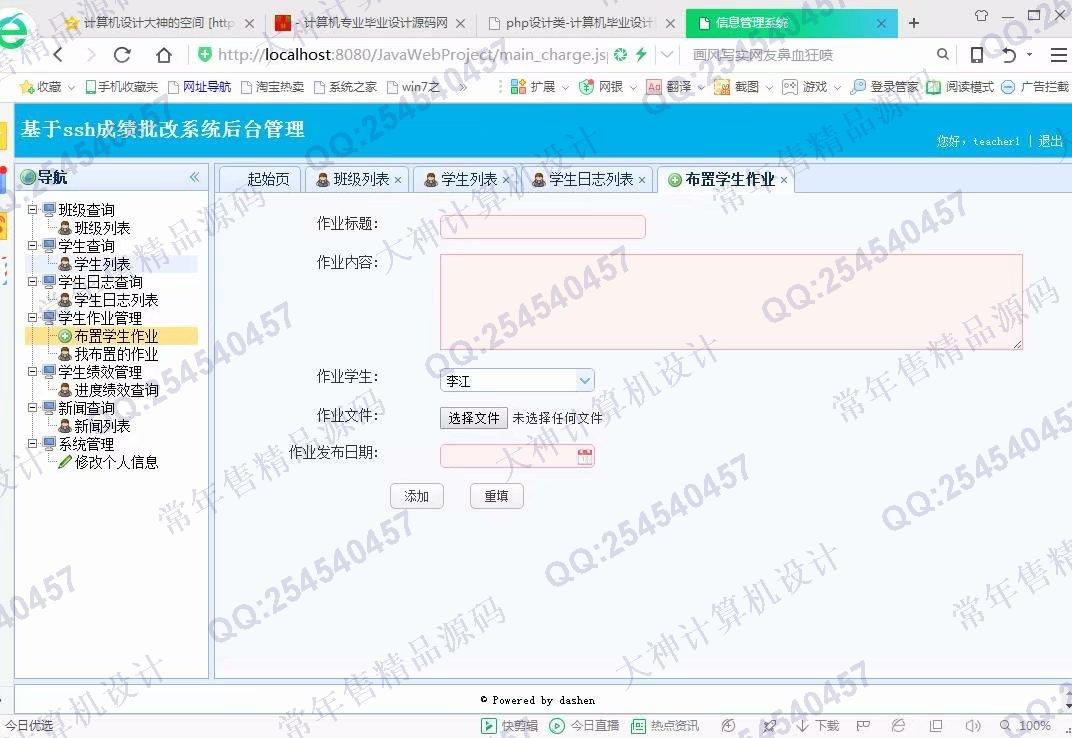Click 热点资讯 in the status bar
Image resolution: width=1072 pixels, height=738 pixels.
(x=665, y=726)
